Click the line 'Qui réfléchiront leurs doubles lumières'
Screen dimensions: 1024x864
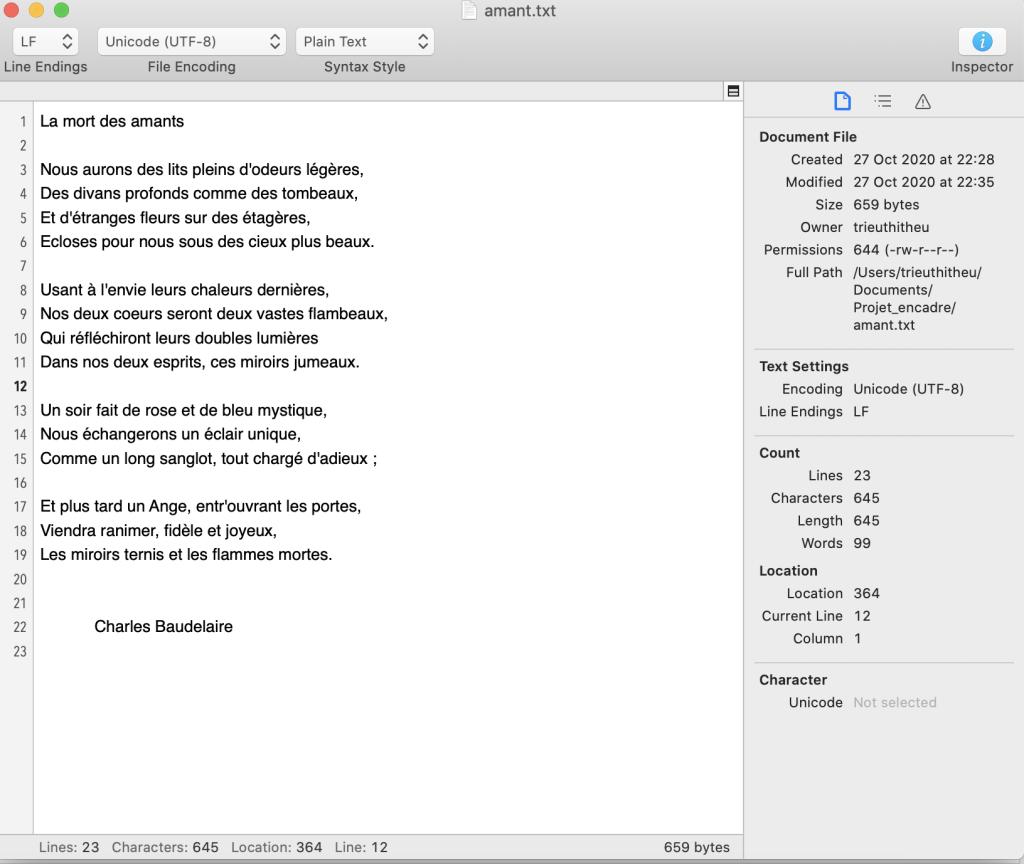pos(180,338)
